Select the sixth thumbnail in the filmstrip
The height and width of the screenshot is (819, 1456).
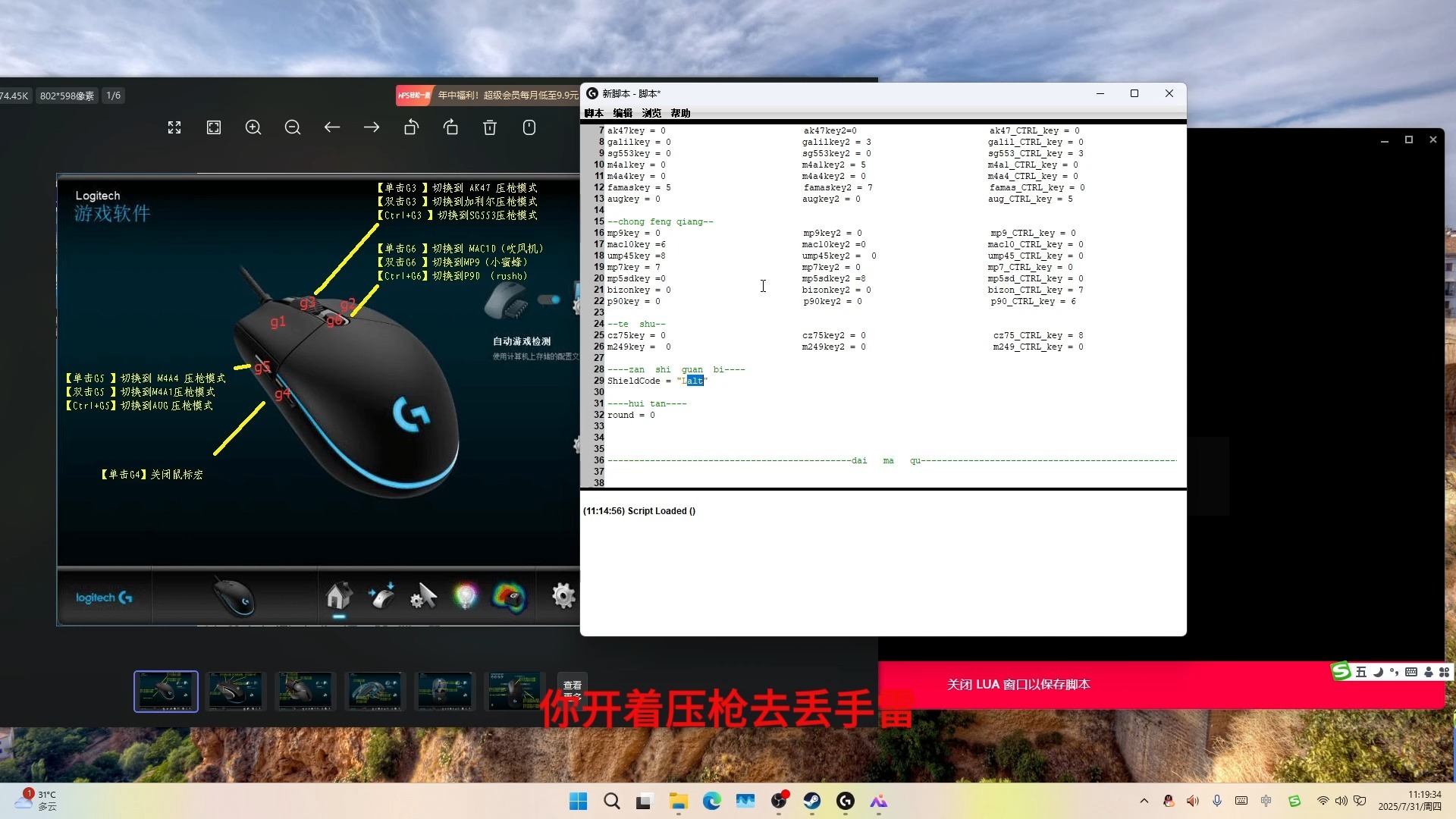(x=514, y=691)
